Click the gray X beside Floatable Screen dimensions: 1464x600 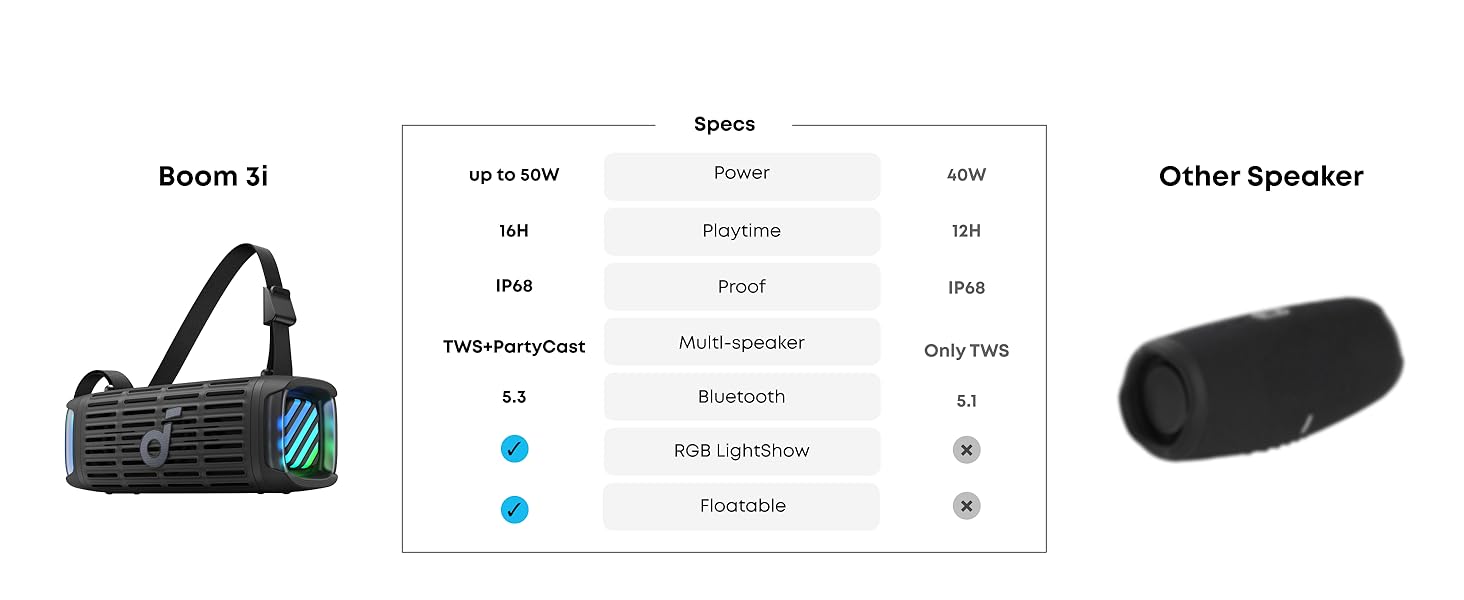tap(966, 507)
